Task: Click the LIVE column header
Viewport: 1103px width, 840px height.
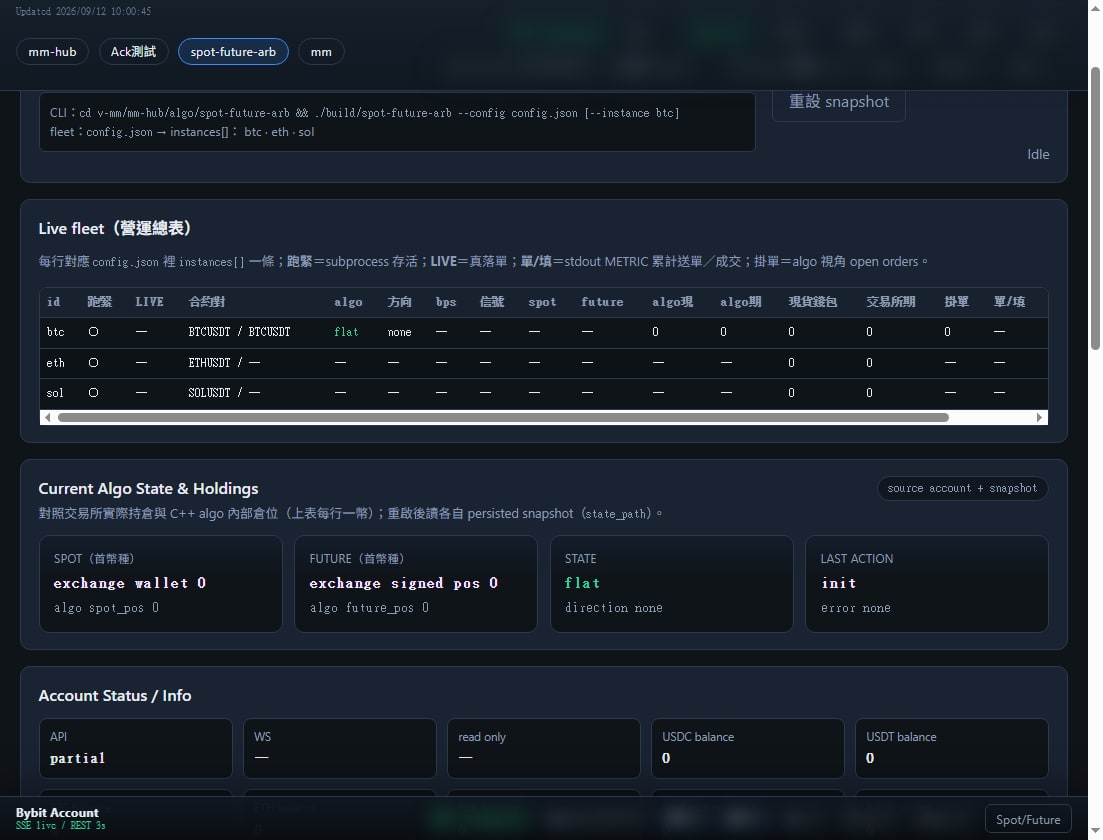Action: tap(149, 302)
